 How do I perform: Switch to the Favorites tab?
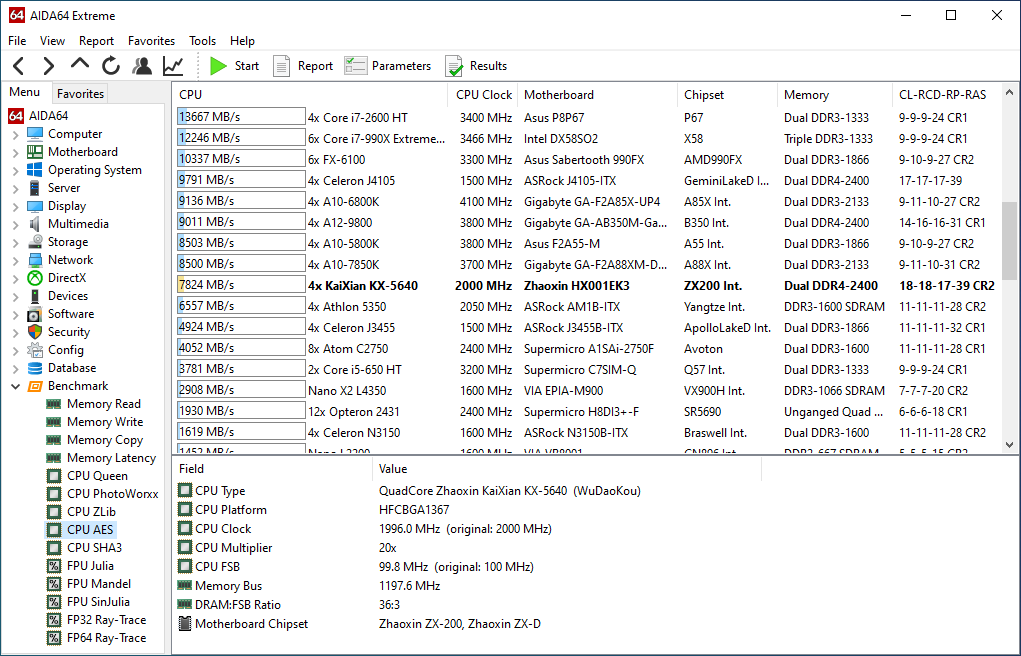pos(80,94)
